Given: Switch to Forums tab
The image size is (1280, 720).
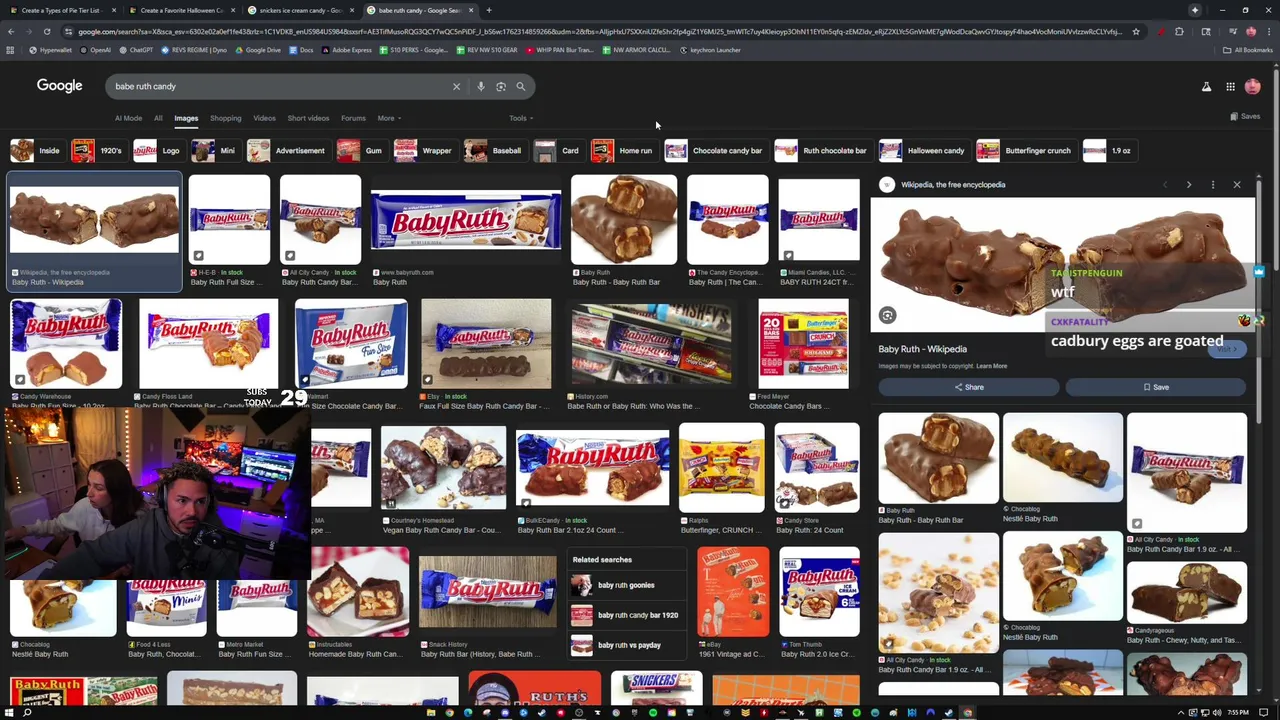Looking at the screenshot, I should 353,118.
